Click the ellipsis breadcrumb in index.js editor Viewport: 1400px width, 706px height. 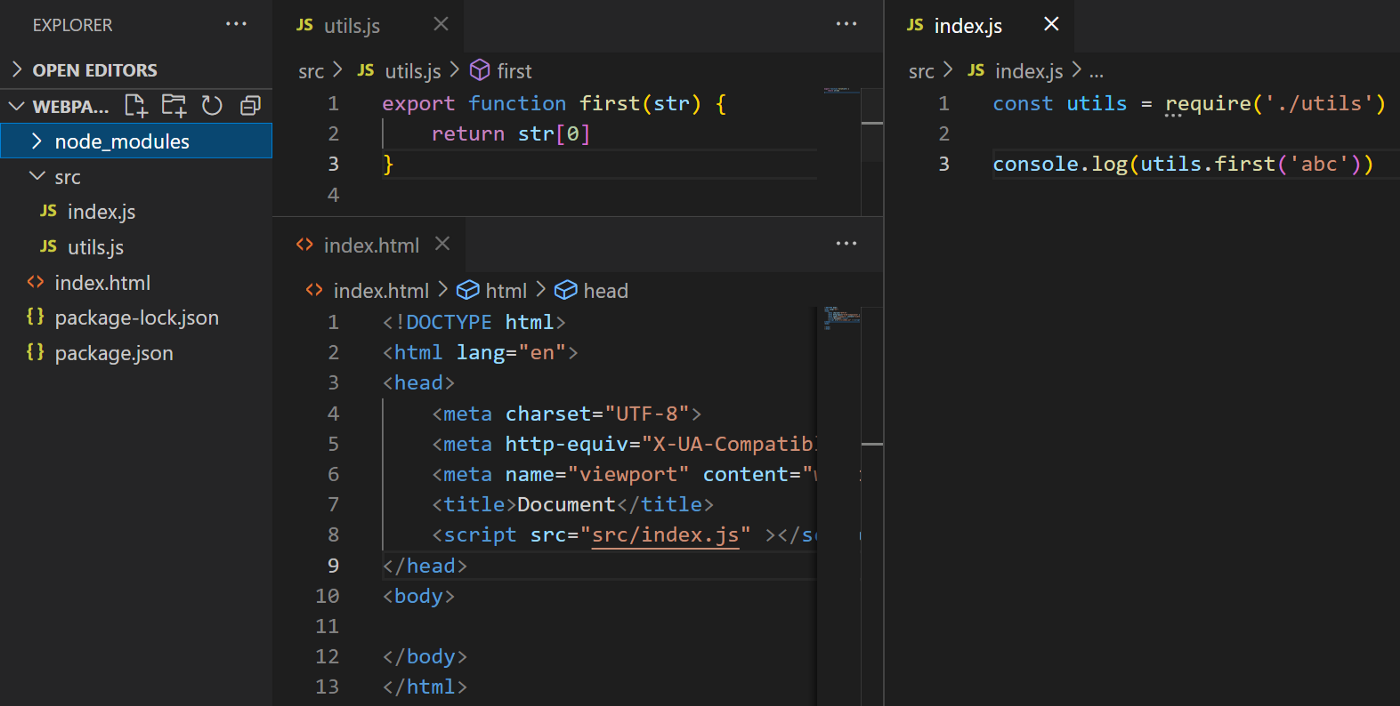pos(1096,72)
